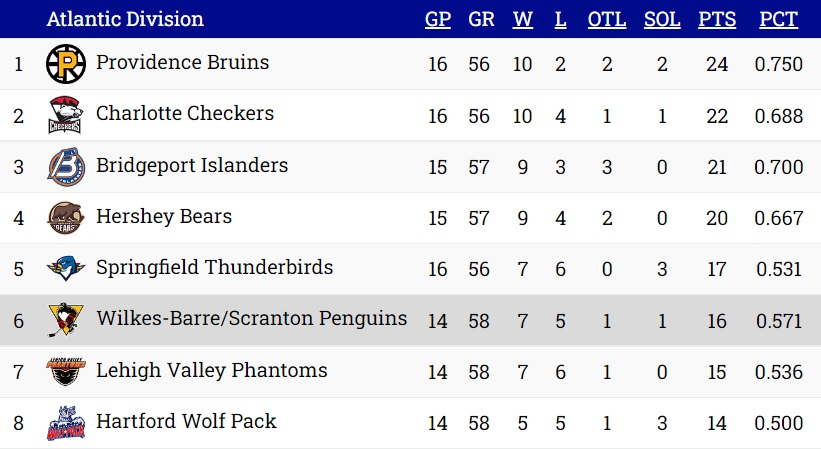
Task: Open the Bridgeport Islanders logo
Action: [65, 166]
